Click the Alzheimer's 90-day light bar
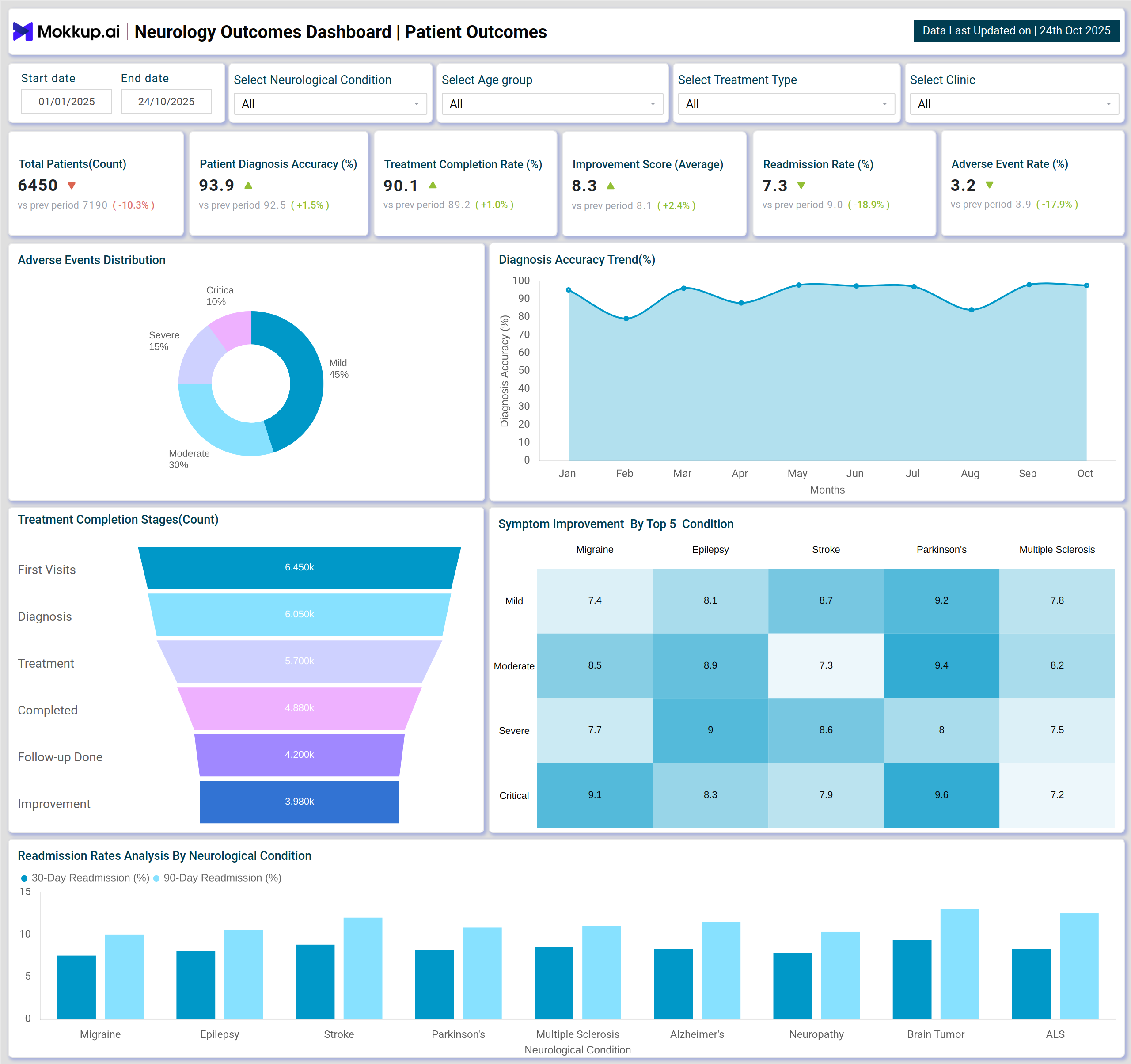 721,970
